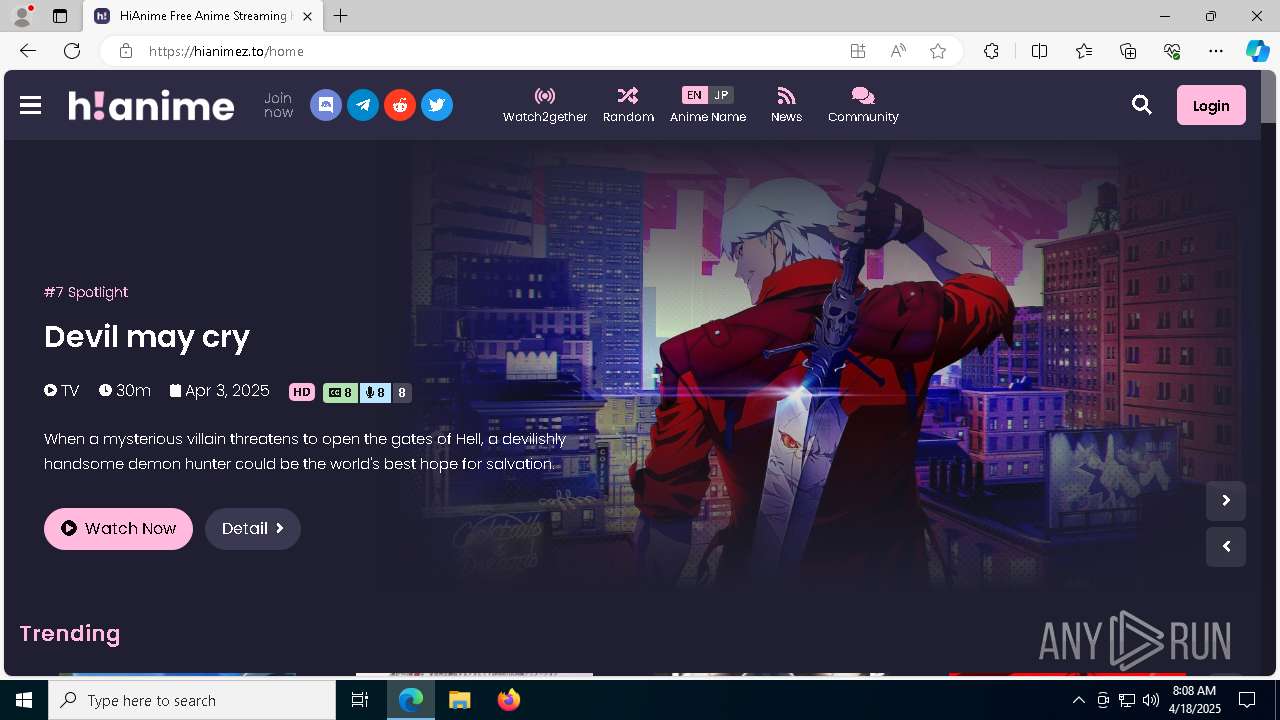Open the browser profile icon
The width and height of the screenshot is (1280, 720).
(x=22, y=16)
